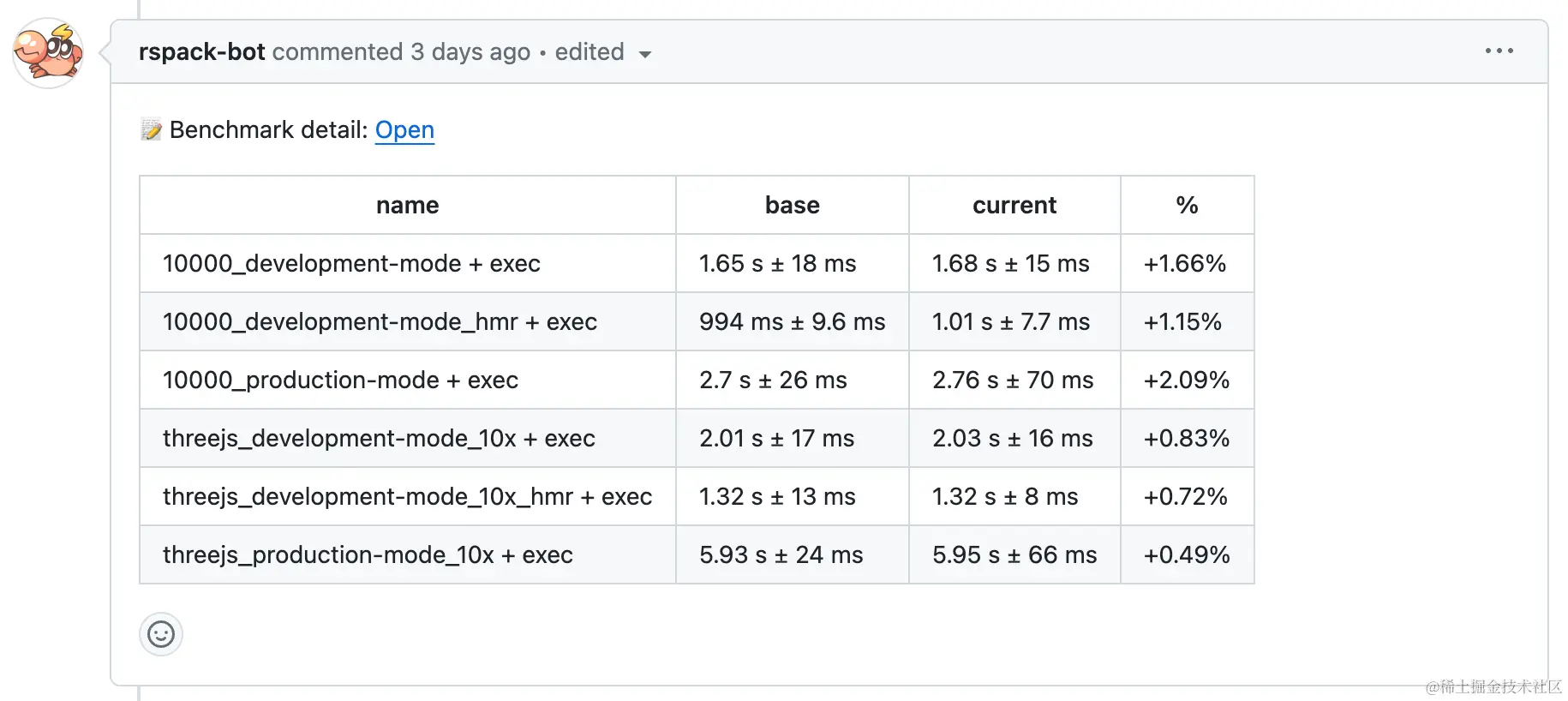Click the Open benchmark detail link

[404, 130]
